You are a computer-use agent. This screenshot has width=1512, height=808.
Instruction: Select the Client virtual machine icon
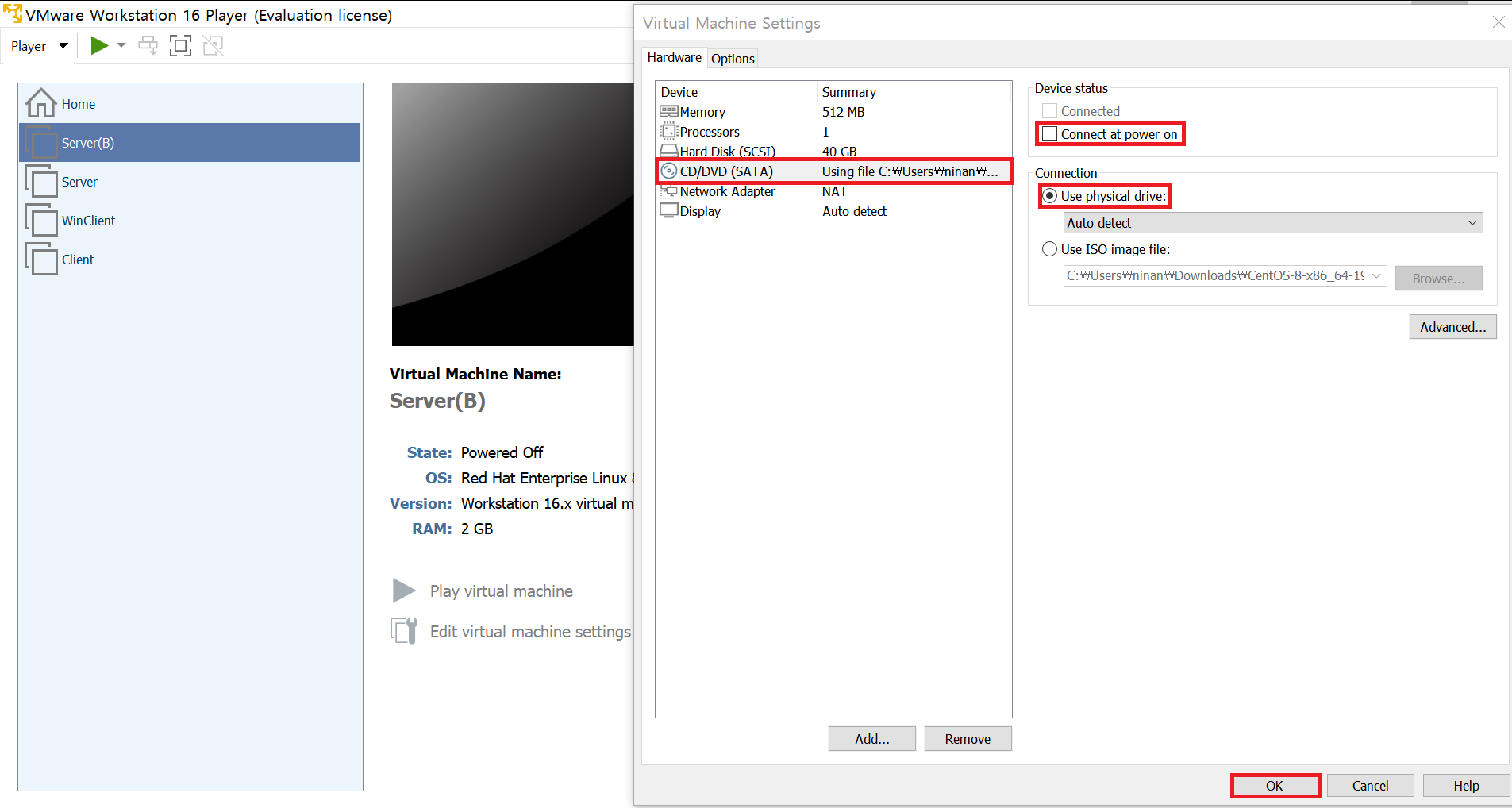click(41, 260)
